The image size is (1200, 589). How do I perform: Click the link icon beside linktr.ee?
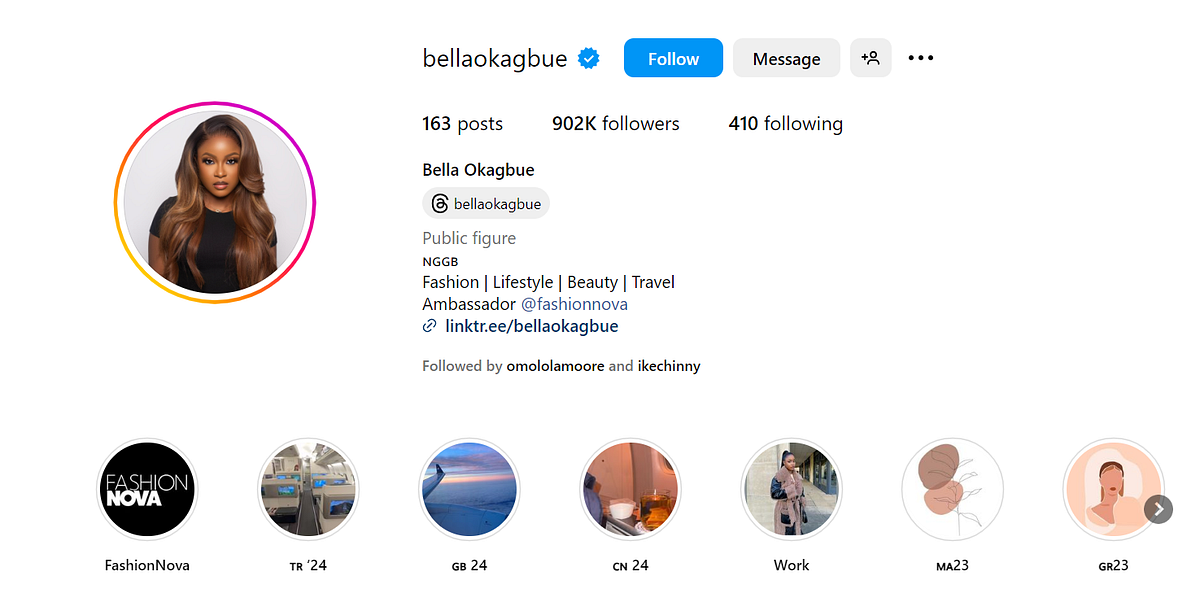tap(429, 326)
